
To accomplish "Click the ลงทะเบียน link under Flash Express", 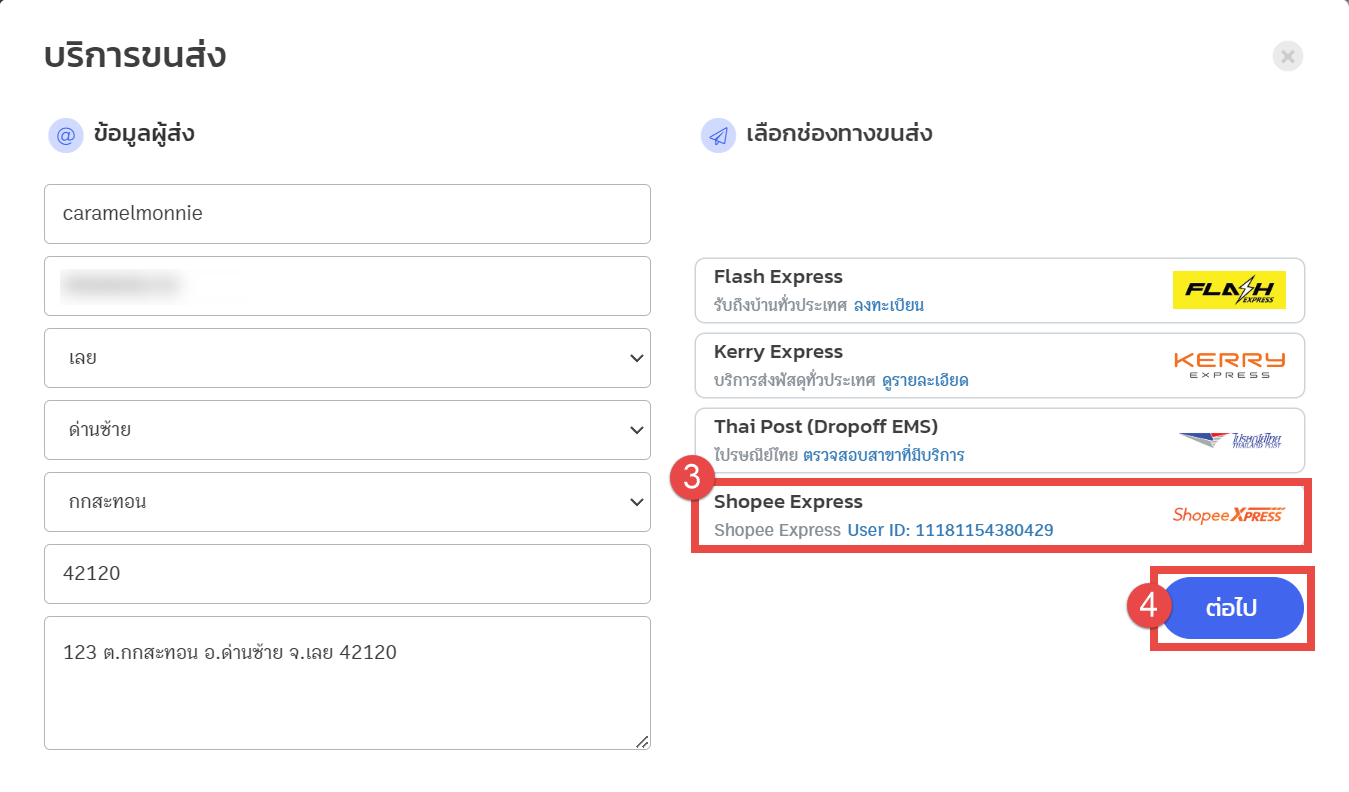I will click(889, 305).
